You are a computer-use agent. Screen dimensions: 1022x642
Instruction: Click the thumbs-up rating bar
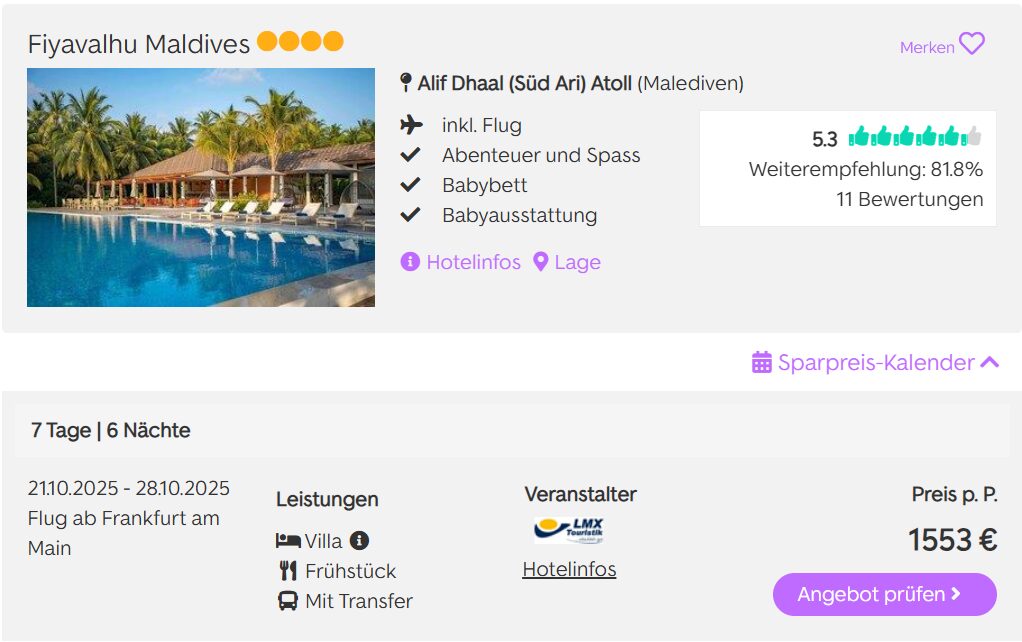click(x=914, y=137)
